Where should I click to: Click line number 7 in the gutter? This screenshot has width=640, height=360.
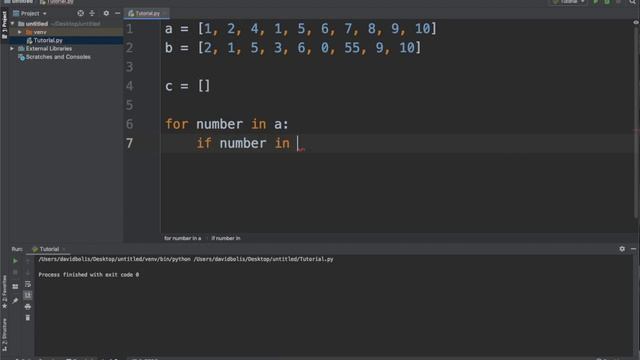(129, 143)
